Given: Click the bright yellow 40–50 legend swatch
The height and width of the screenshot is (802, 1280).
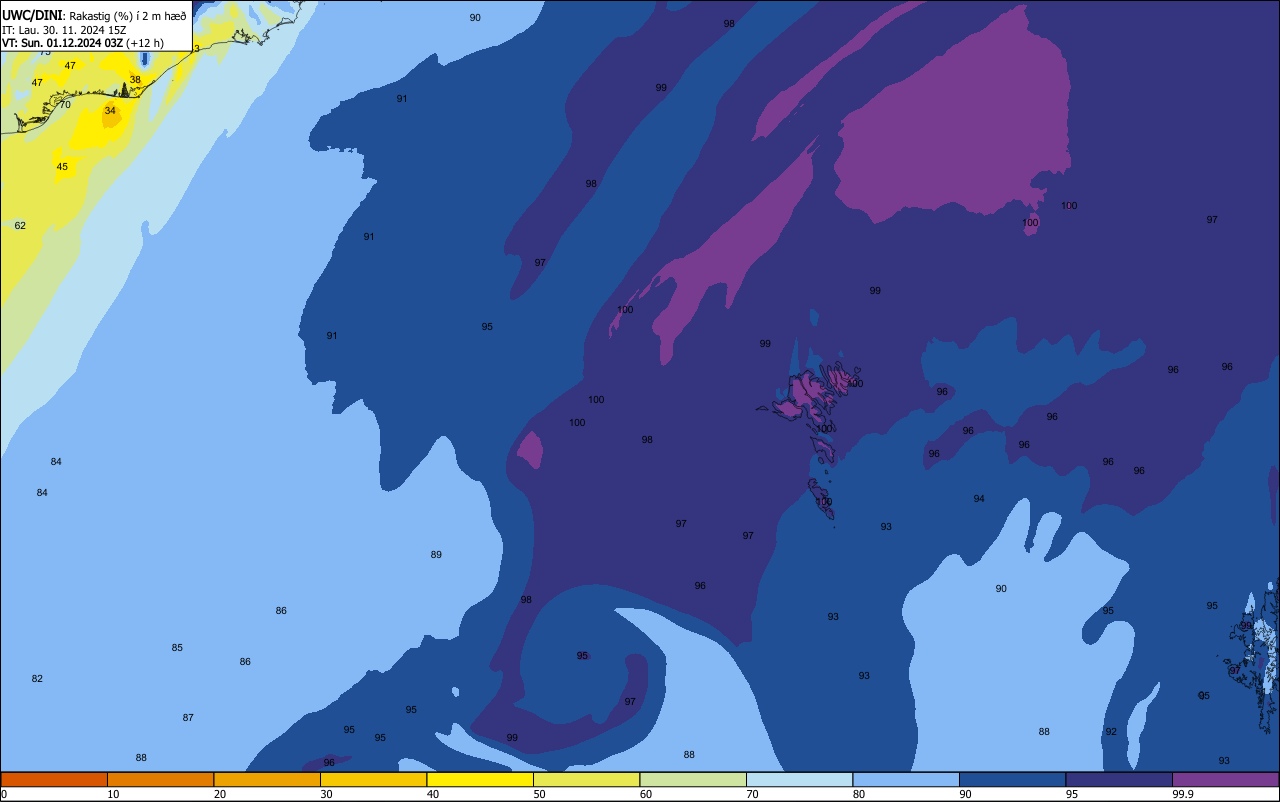Looking at the screenshot, I should click(x=480, y=779).
